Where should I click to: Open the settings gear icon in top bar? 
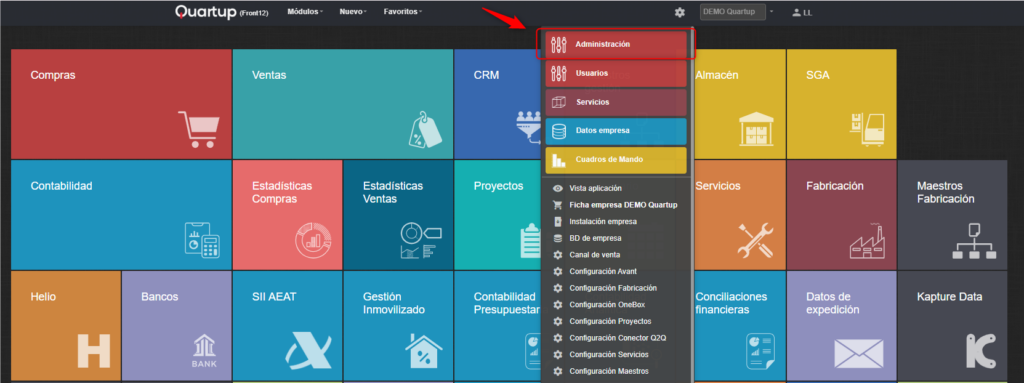pyautogui.click(x=680, y=12)
